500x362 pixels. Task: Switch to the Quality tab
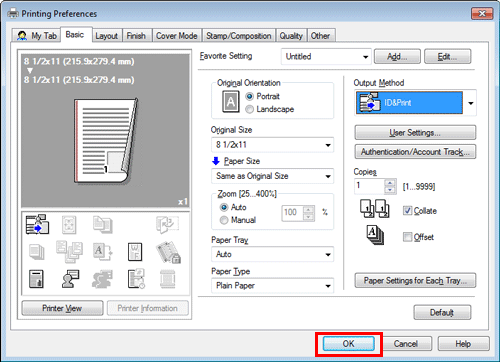click(x=291, y=36)
